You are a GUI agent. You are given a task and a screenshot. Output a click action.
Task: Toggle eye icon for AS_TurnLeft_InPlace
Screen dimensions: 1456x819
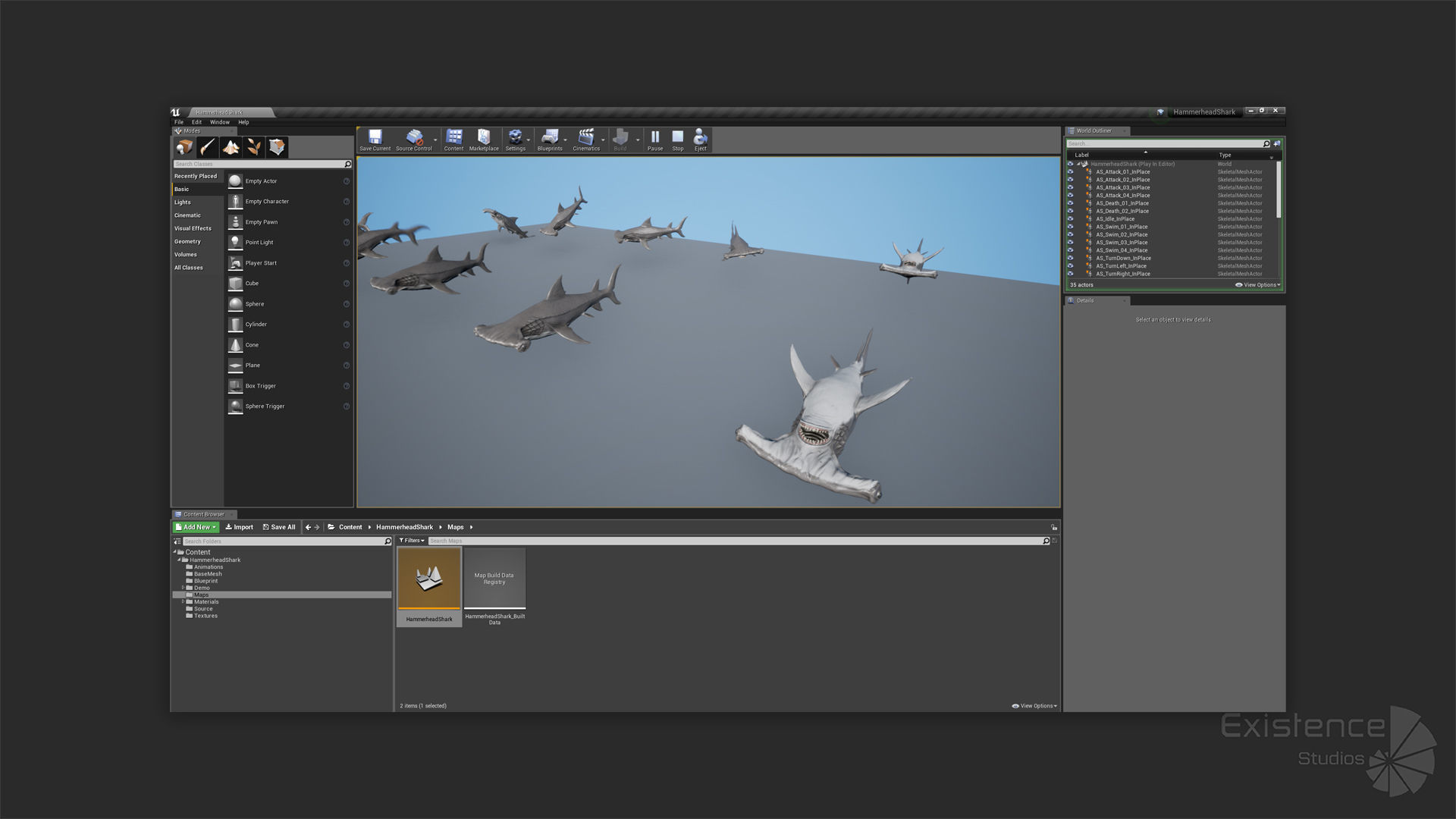(1070, 266)
